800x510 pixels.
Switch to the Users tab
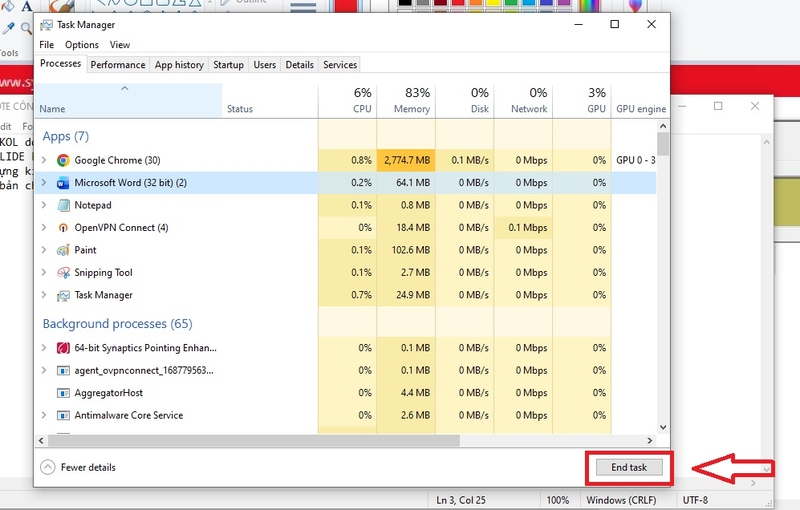(x=264, y=65)
